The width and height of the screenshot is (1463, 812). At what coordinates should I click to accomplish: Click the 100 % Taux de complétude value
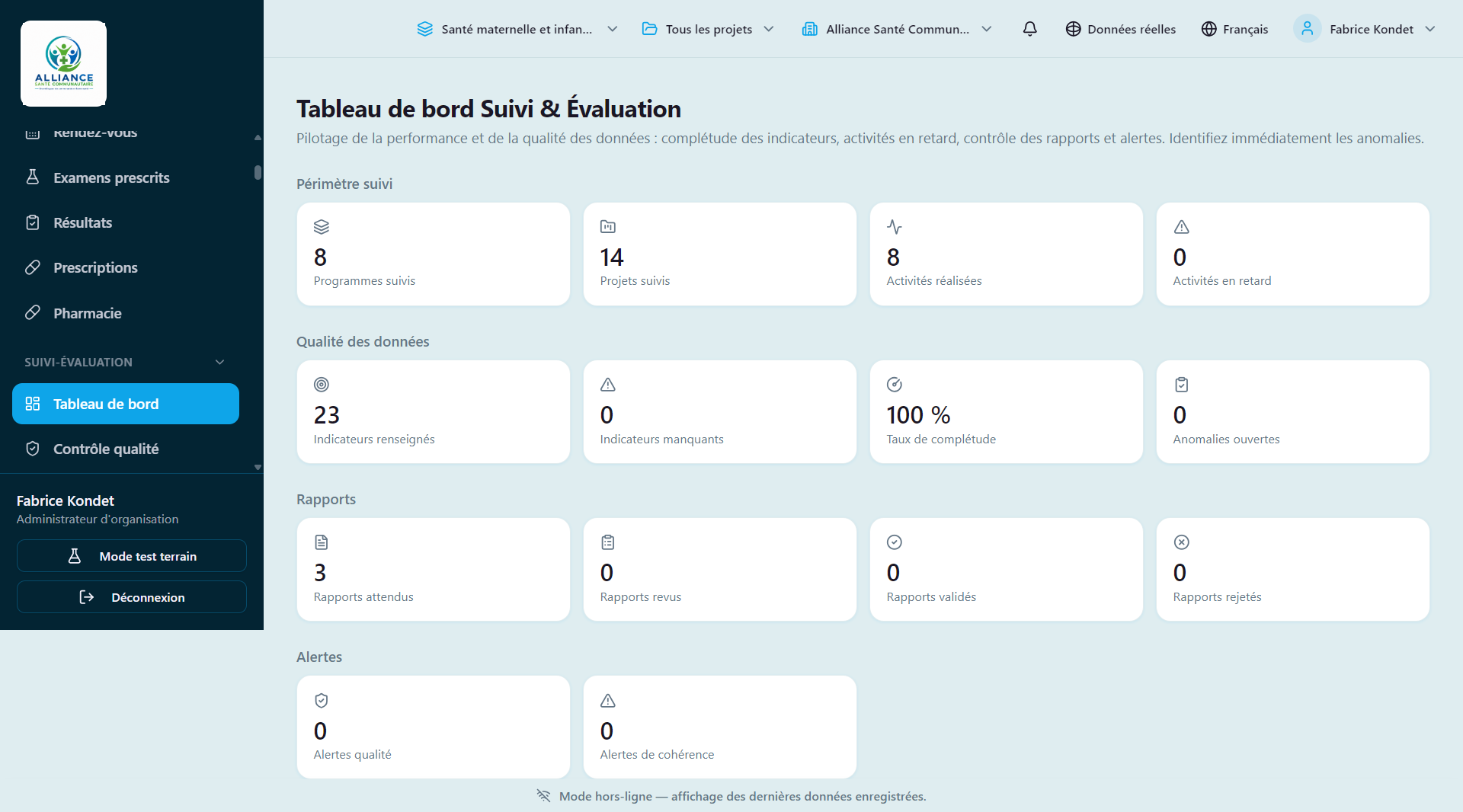coord(918,415)
